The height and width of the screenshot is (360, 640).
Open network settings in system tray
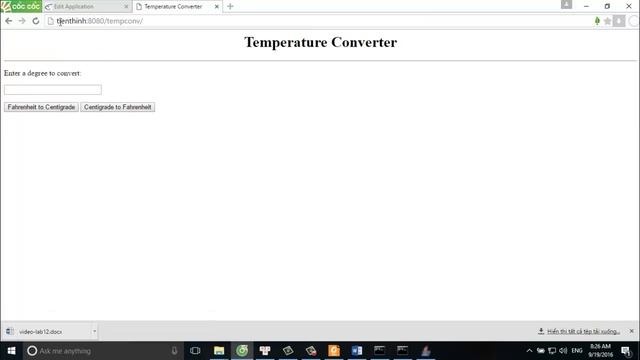click(x=552, y=351)
